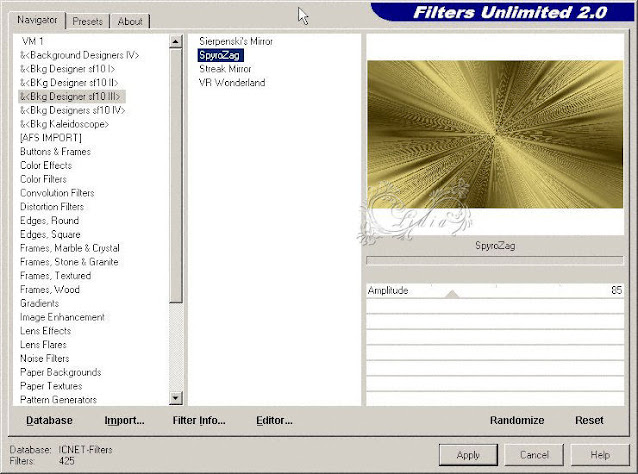Select Distortion Filters category
The width and height of the screenshot is (638, 474).
[52, 207]
